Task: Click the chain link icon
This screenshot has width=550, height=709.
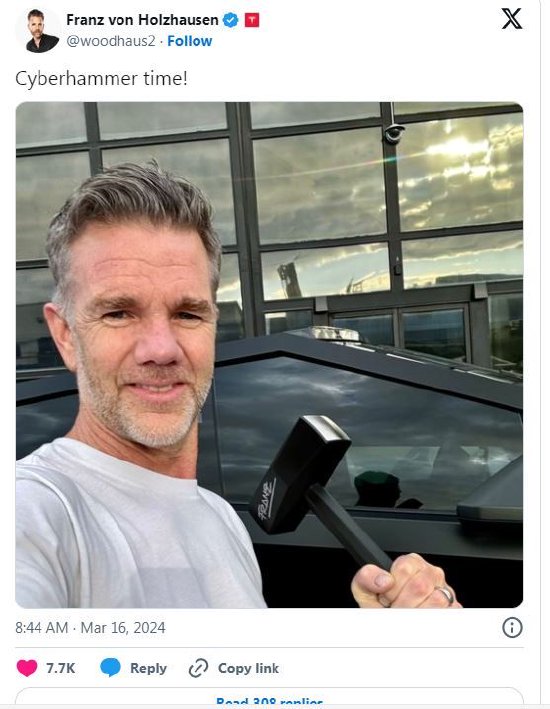Action: 198,668
